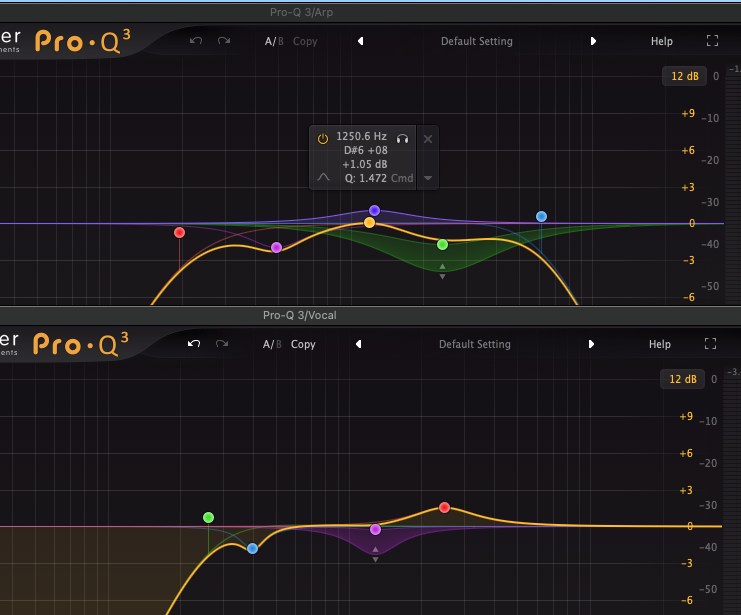The image size is (741, 615).
Task: Select the red band node in Arp EQ
Action: pos(179,233)
